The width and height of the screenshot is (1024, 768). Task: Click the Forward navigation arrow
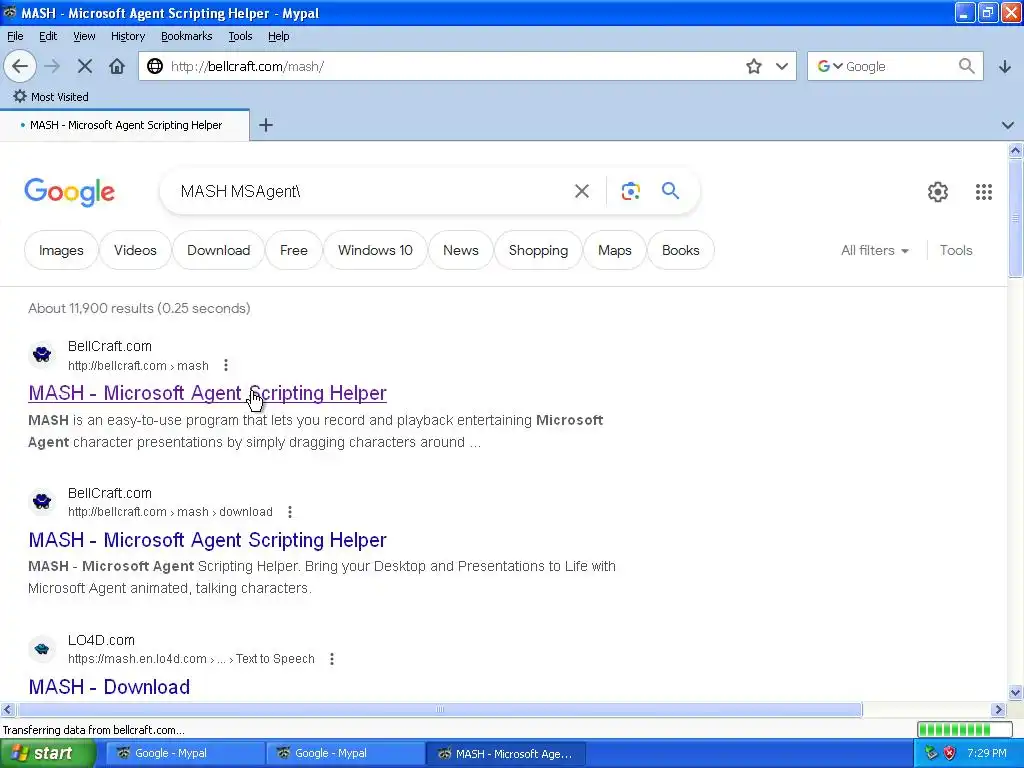click(x=52, y=66)
